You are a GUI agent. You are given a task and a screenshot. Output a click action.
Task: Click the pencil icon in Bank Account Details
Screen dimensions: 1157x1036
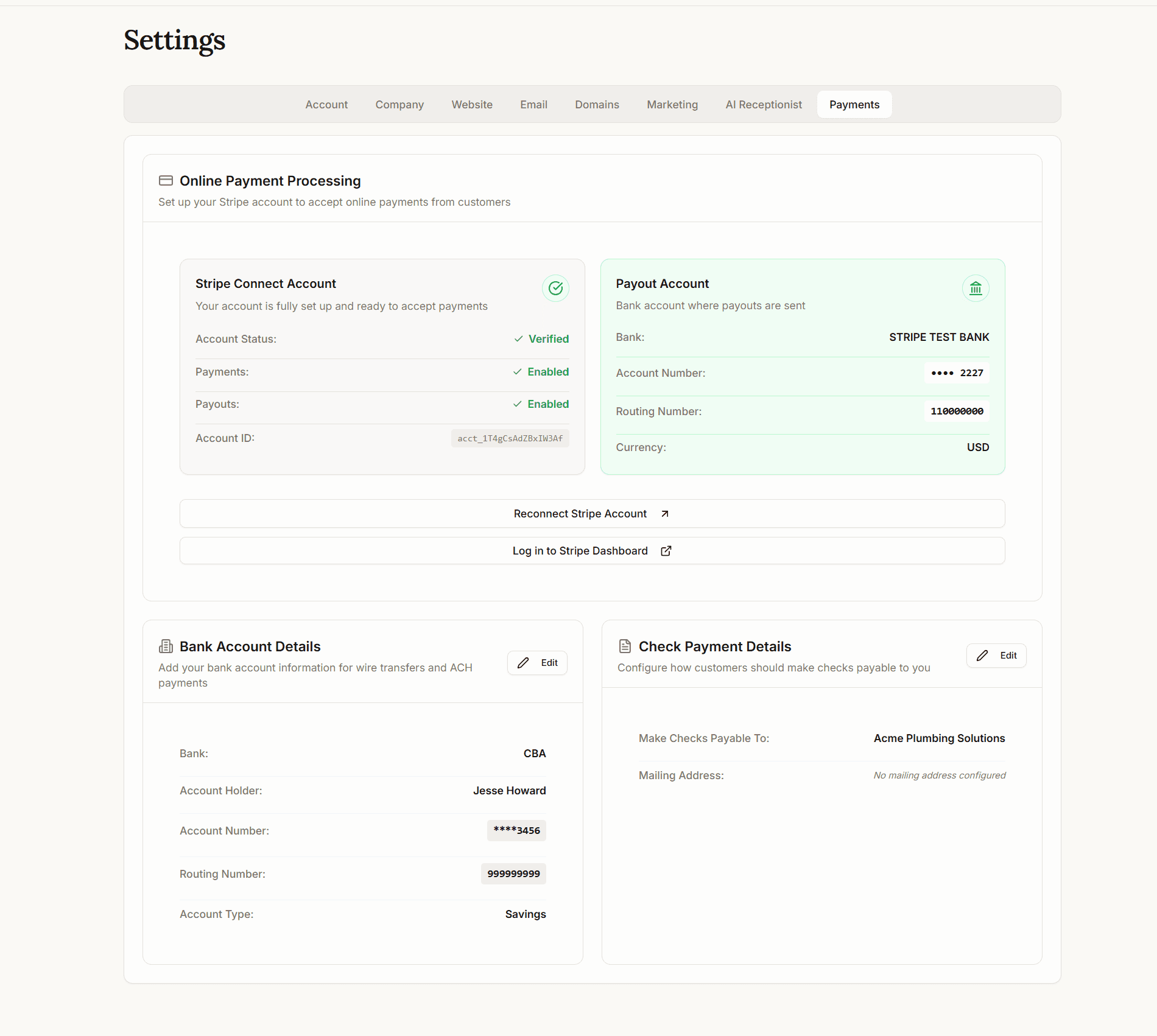click(x=523, y=663)
